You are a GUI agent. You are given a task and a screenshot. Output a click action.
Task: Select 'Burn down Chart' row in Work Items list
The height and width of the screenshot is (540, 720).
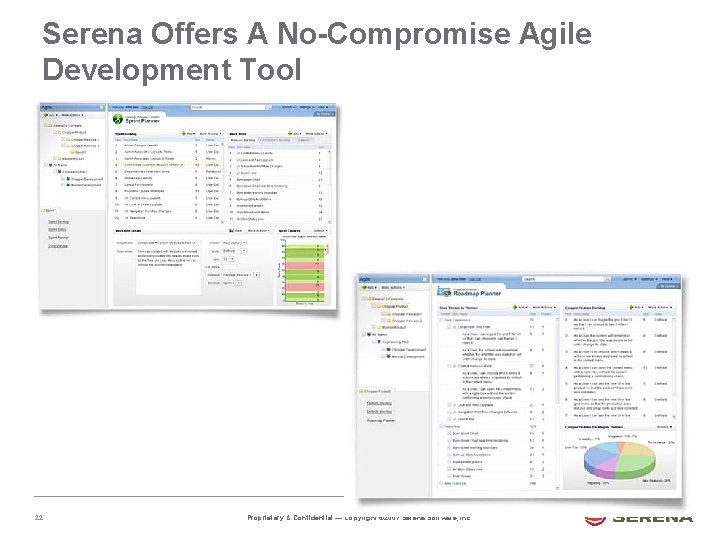pos(278,180)
